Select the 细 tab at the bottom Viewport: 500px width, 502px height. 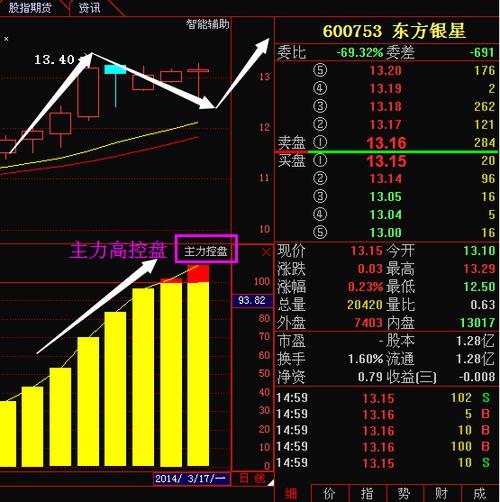(291, 494)
